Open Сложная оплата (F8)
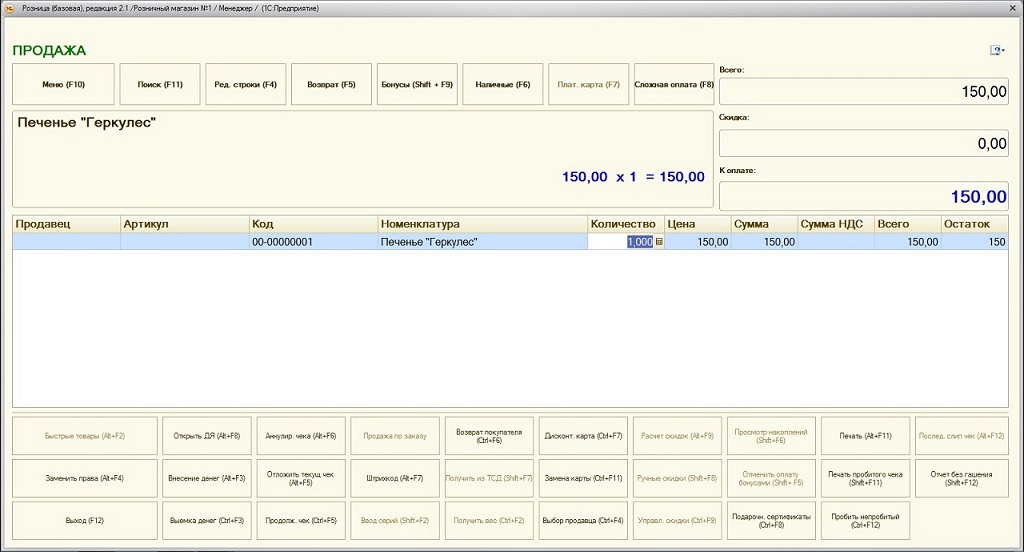The width and height of the screenshot is (1024, 552). (x=674, y=84)
